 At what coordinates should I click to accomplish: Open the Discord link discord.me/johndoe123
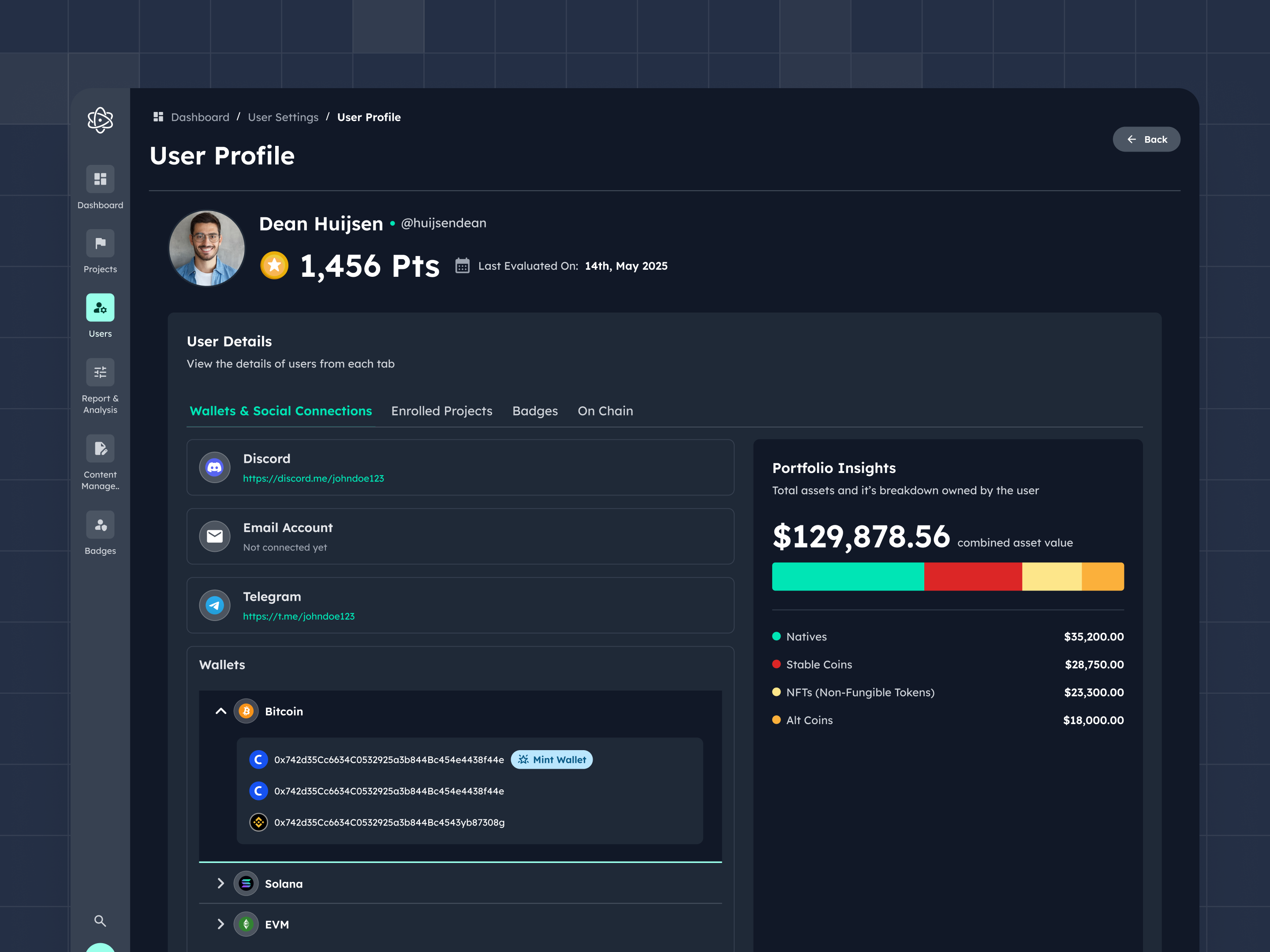point(314,478)
